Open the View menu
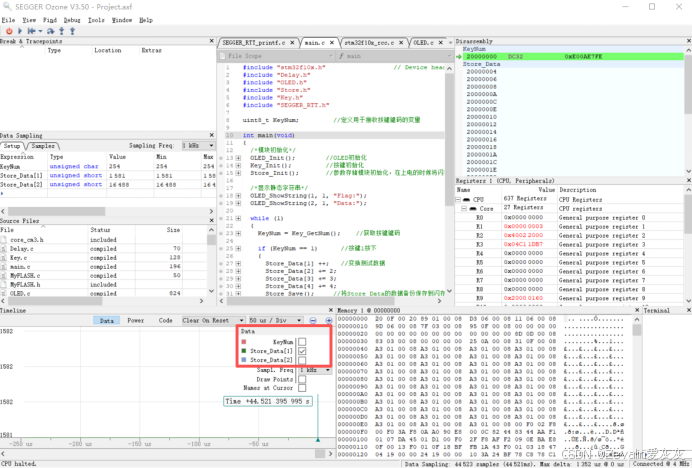The height and width of the screenshot is (468, 692). [x=29, y=20]
